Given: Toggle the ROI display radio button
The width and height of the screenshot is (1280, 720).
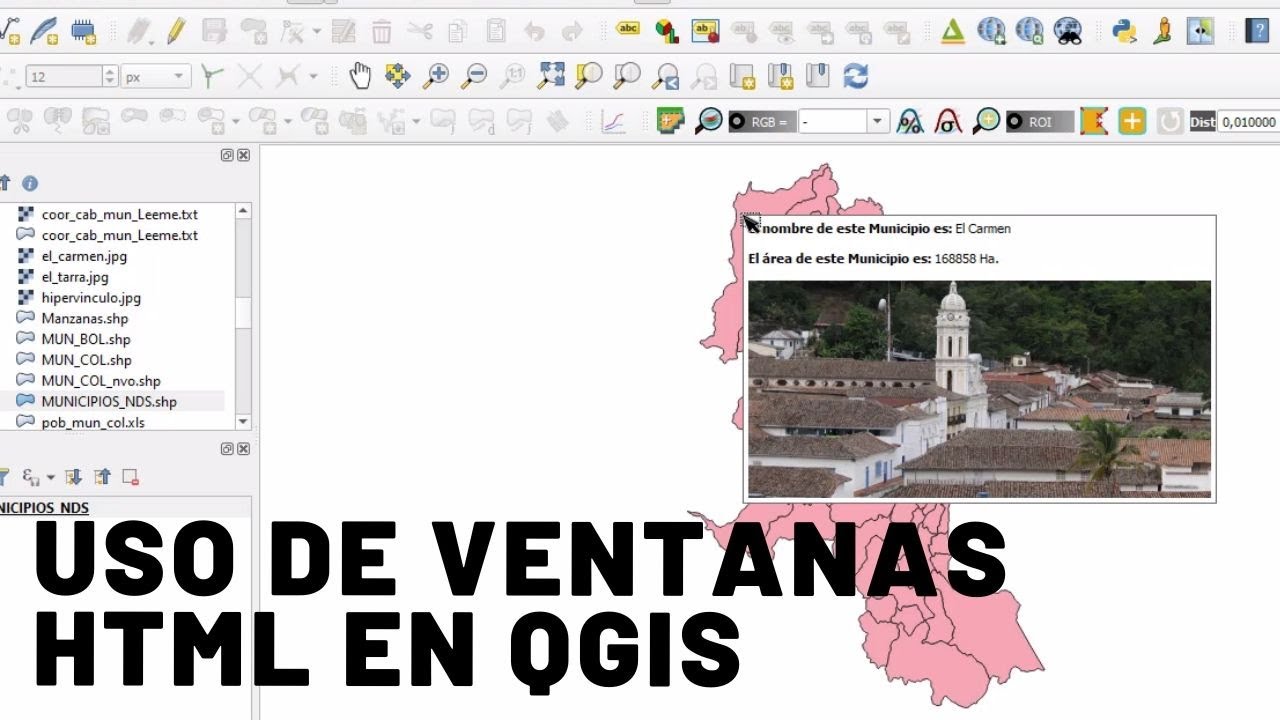Looking at the screenshot, I should coord(1016,122).
